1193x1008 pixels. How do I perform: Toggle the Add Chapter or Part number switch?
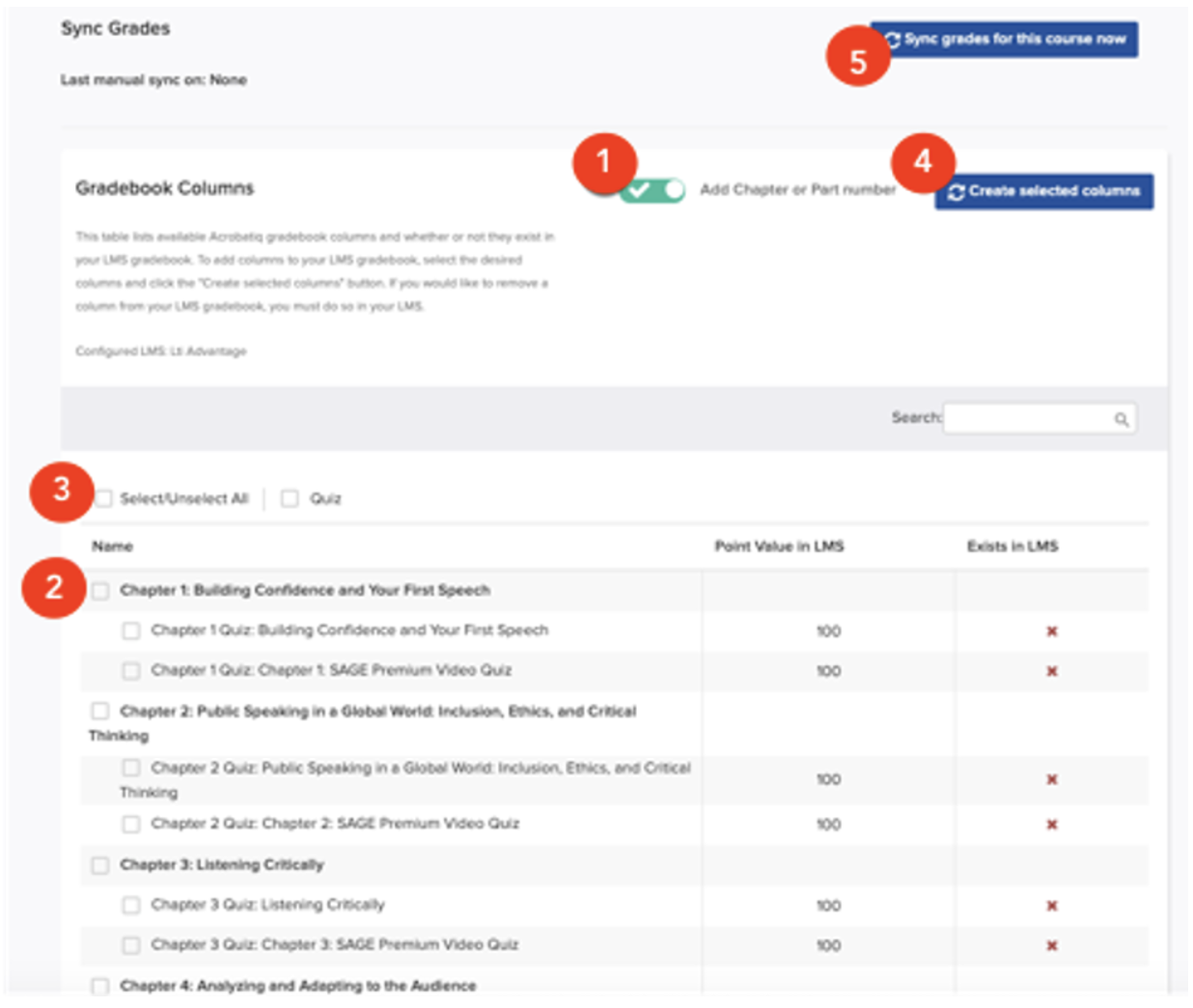click(653, 190)
